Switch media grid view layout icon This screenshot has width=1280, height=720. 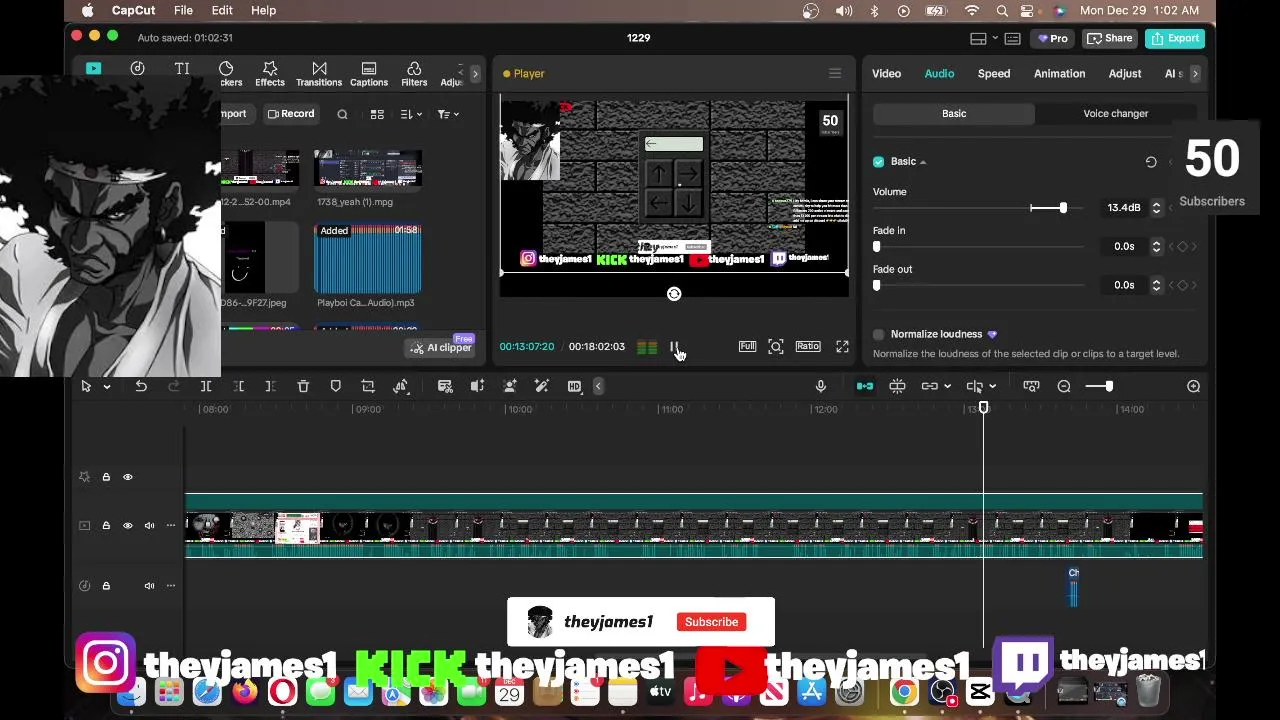click(x=377, y=114)
